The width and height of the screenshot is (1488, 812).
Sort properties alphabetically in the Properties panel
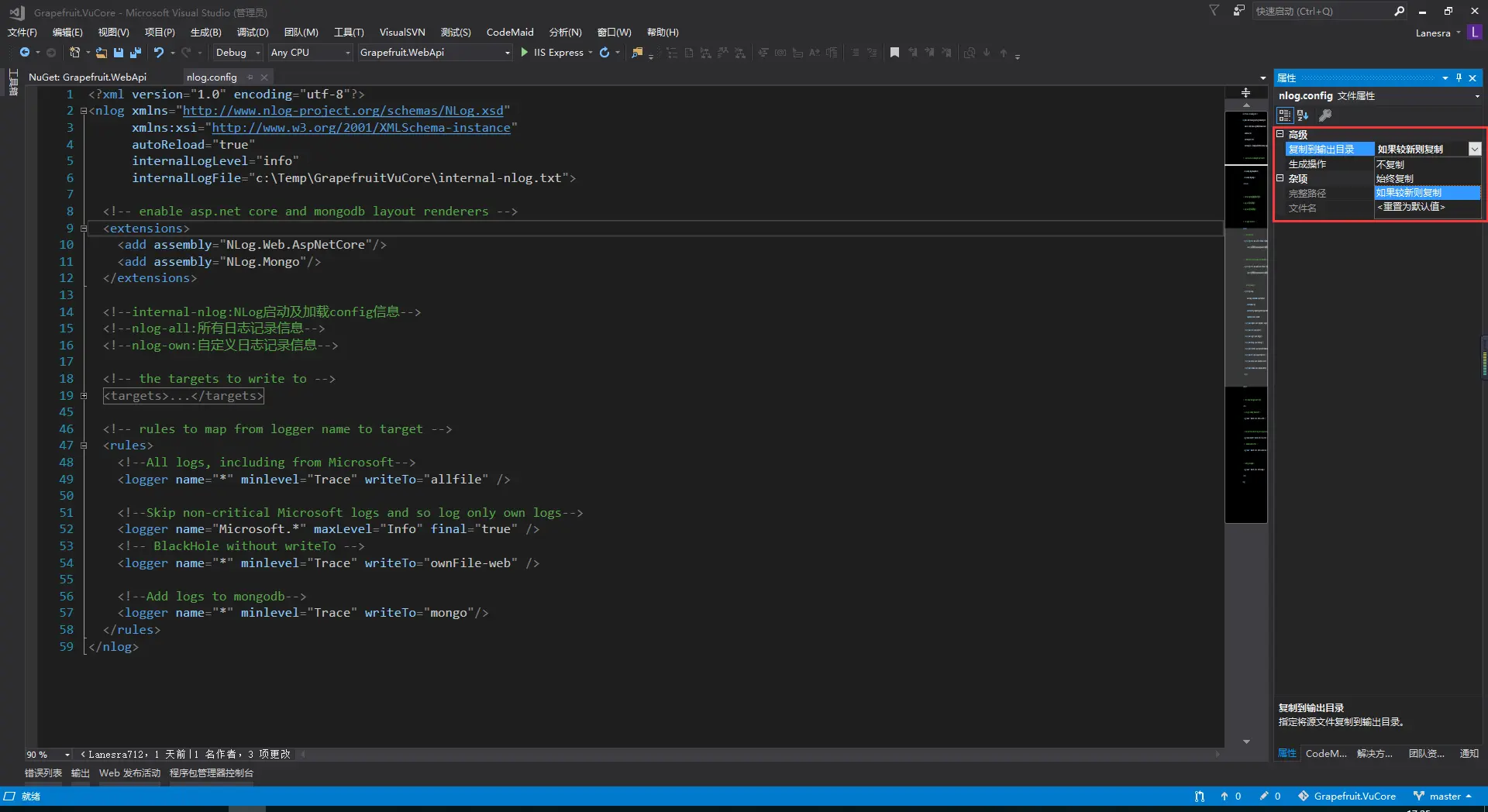(x=1302, y=115)
